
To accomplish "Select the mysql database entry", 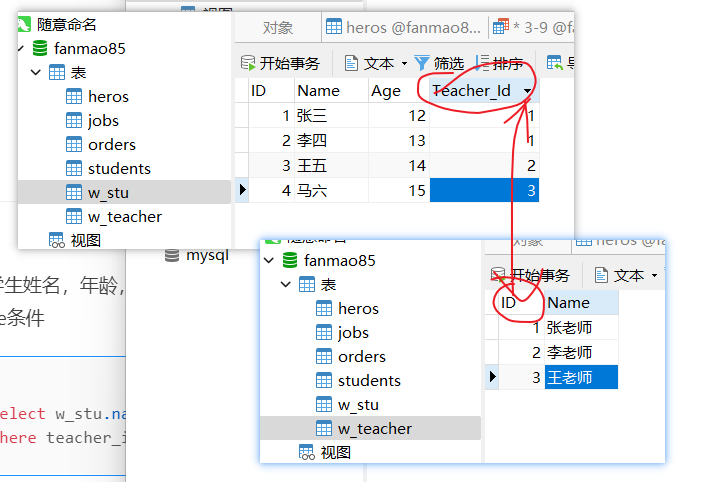I will (x=207, y=255).
